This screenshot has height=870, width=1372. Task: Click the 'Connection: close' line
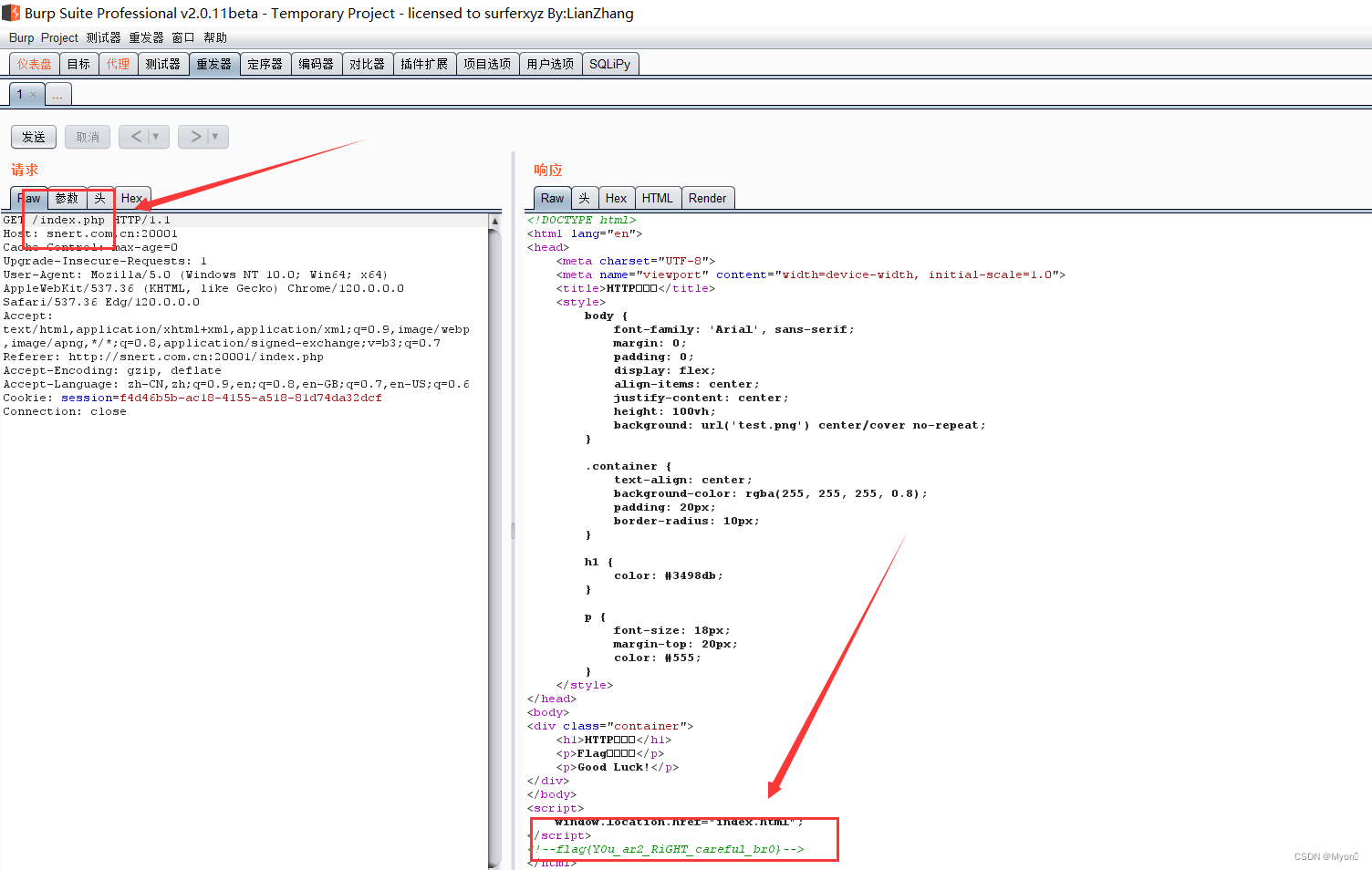click(x=65, y=411)
